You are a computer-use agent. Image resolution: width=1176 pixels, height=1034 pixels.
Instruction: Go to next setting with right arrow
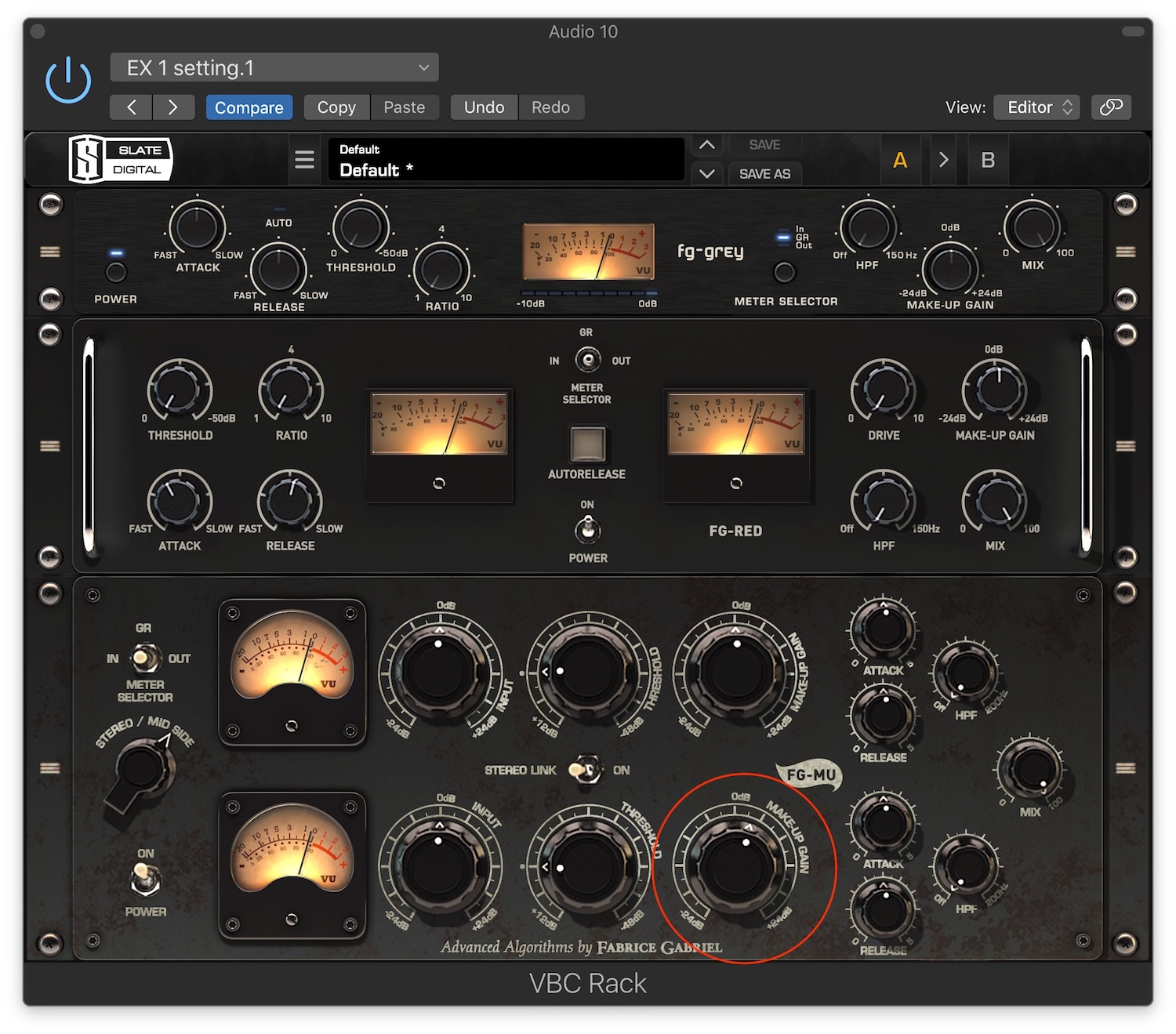tap(173, 107)
